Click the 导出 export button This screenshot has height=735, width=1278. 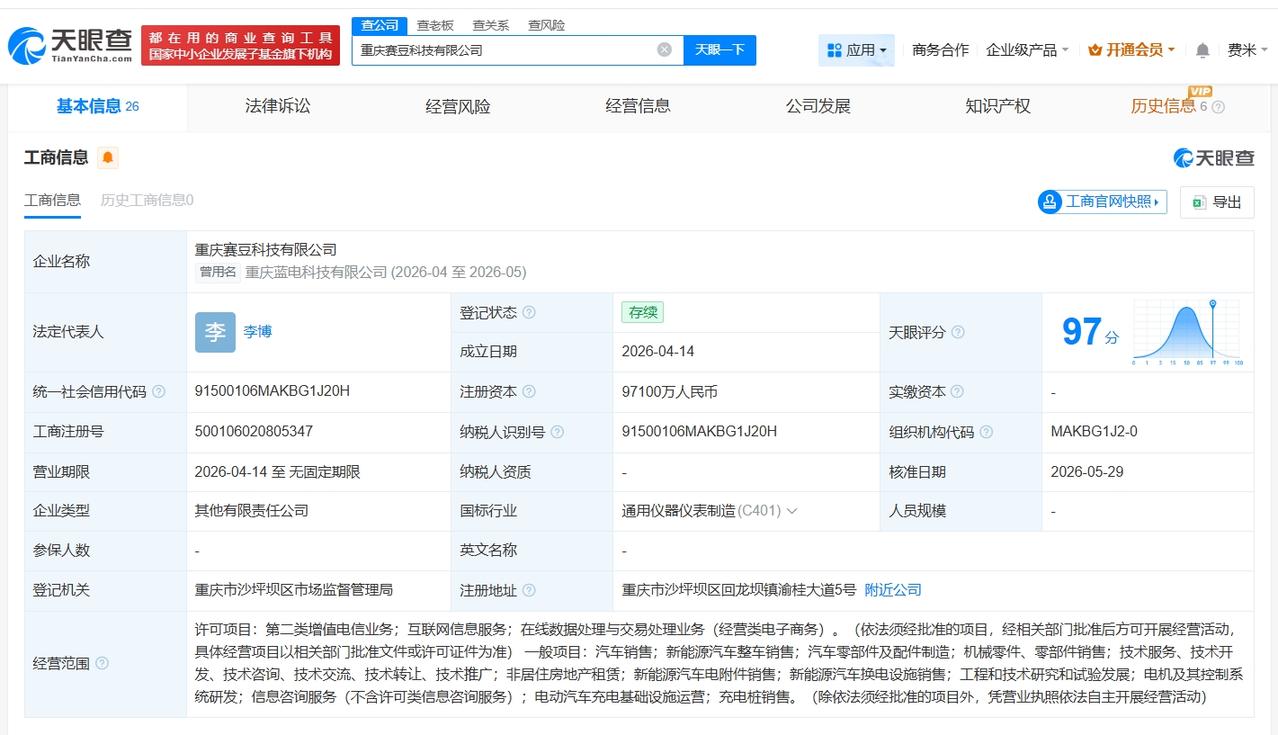(1217, 202)
